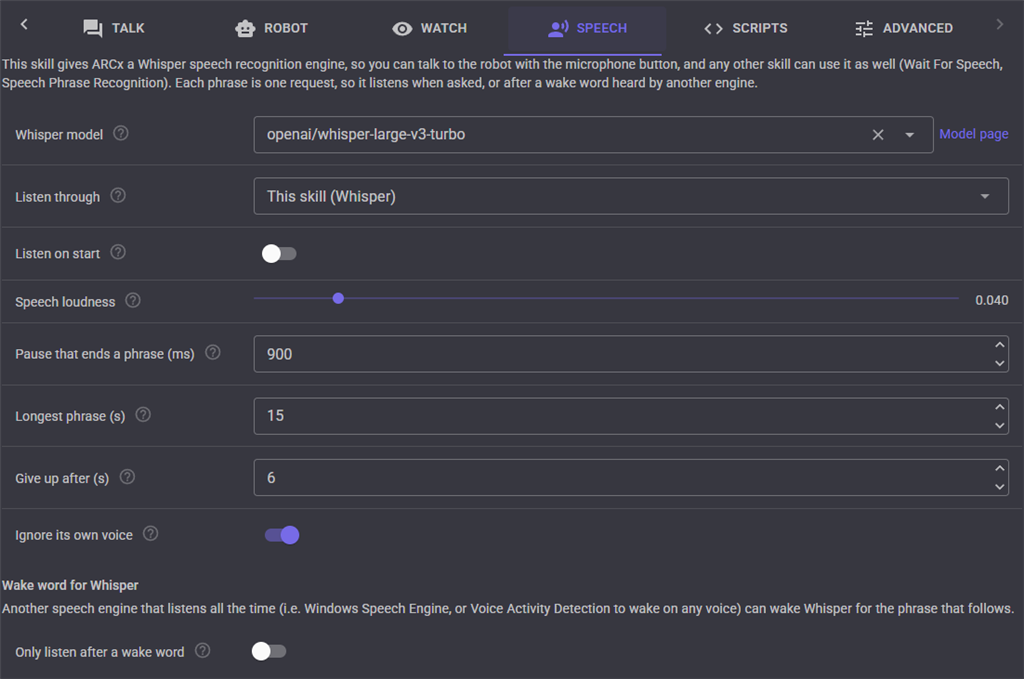Show help for Pause that ends a phrase
The width and height of the screenshot is (1024, 679).
tap(212, 353)
